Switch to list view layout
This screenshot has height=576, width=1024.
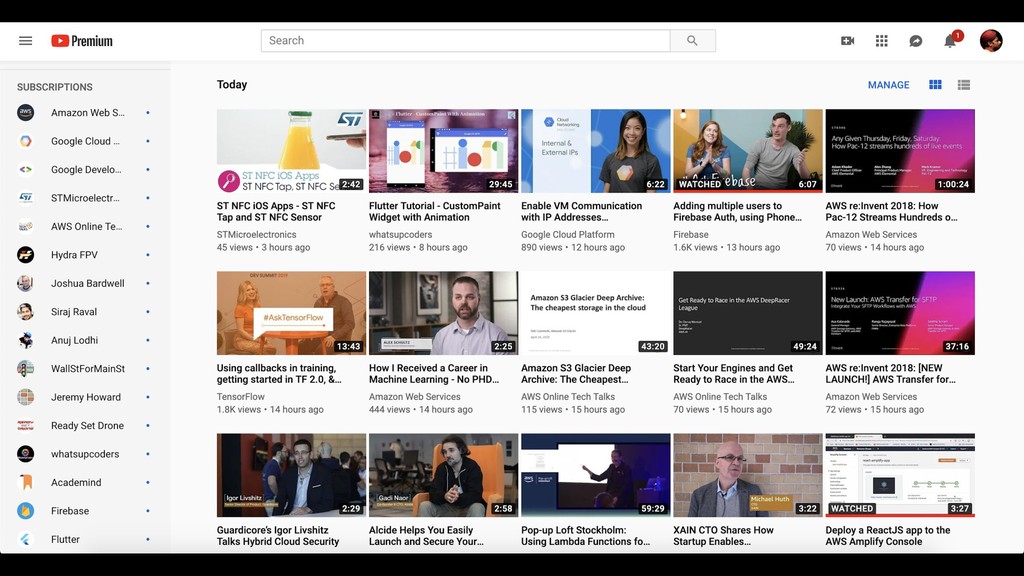point(964,85)
